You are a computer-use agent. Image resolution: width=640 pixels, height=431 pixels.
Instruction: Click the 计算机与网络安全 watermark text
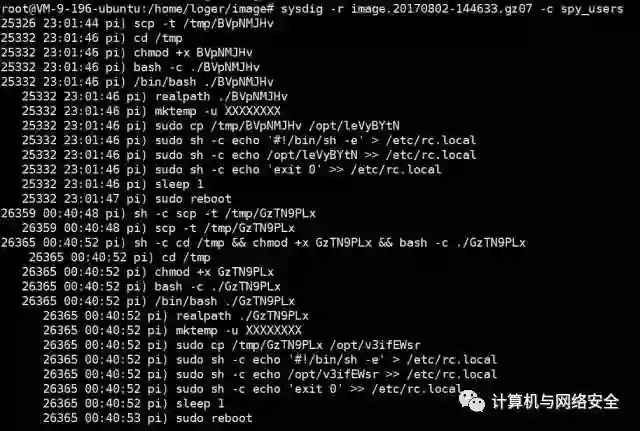pos(555,402)
